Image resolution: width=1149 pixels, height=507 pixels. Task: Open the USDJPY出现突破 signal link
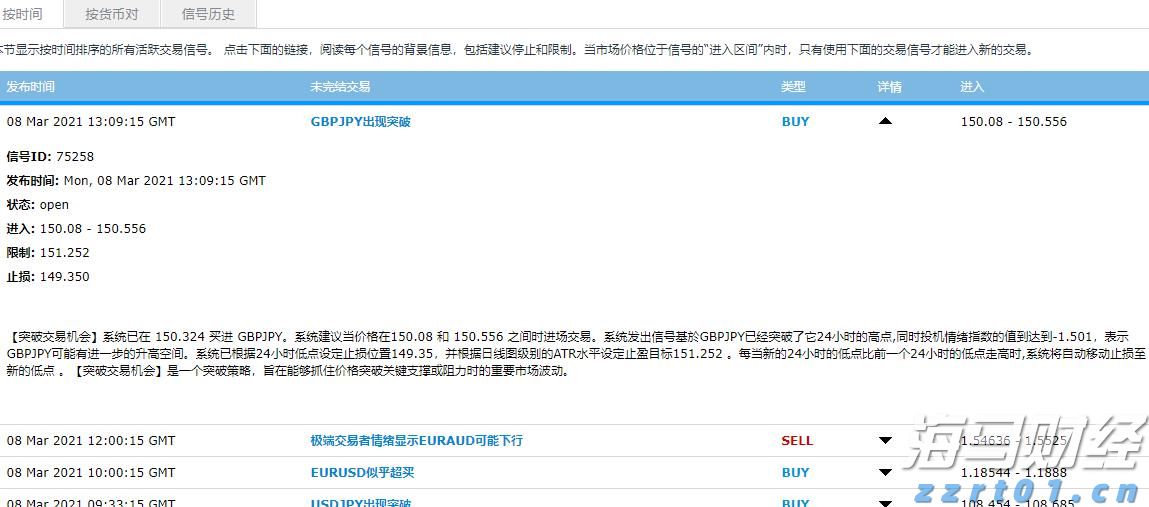(x=360, y=501)
